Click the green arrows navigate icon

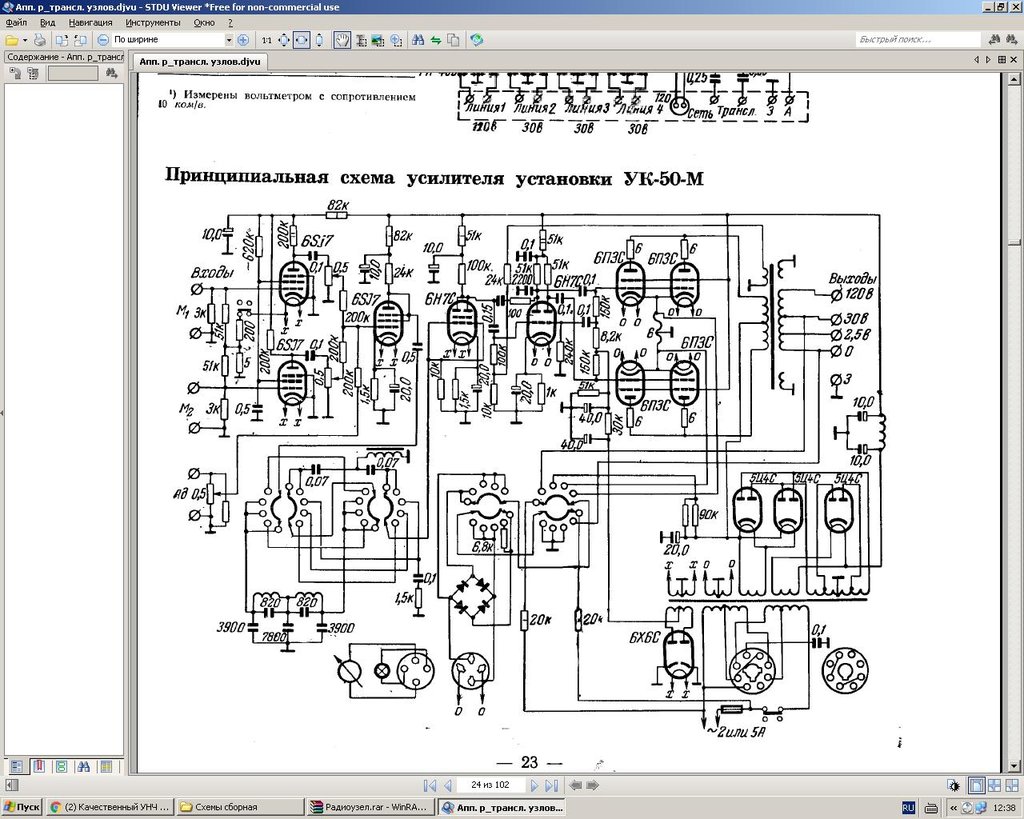click(436, 40)
